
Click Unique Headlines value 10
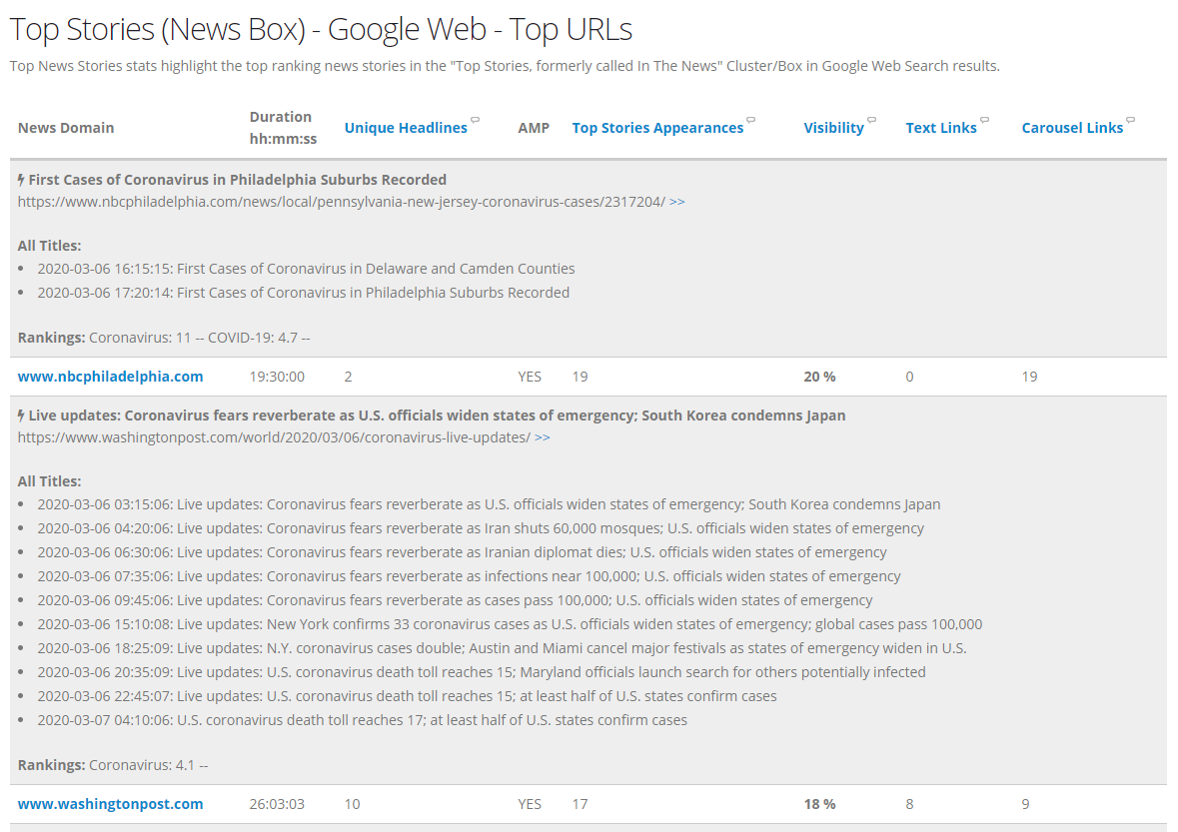352,804
